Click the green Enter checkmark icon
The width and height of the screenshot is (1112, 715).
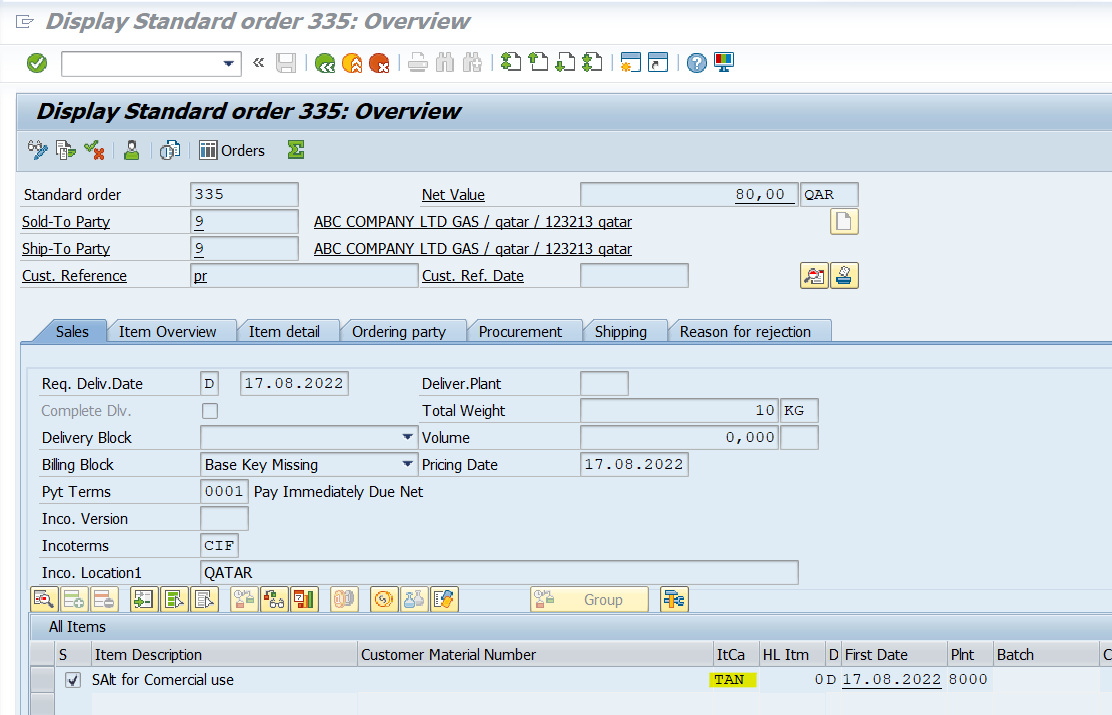tap(37, 63)
